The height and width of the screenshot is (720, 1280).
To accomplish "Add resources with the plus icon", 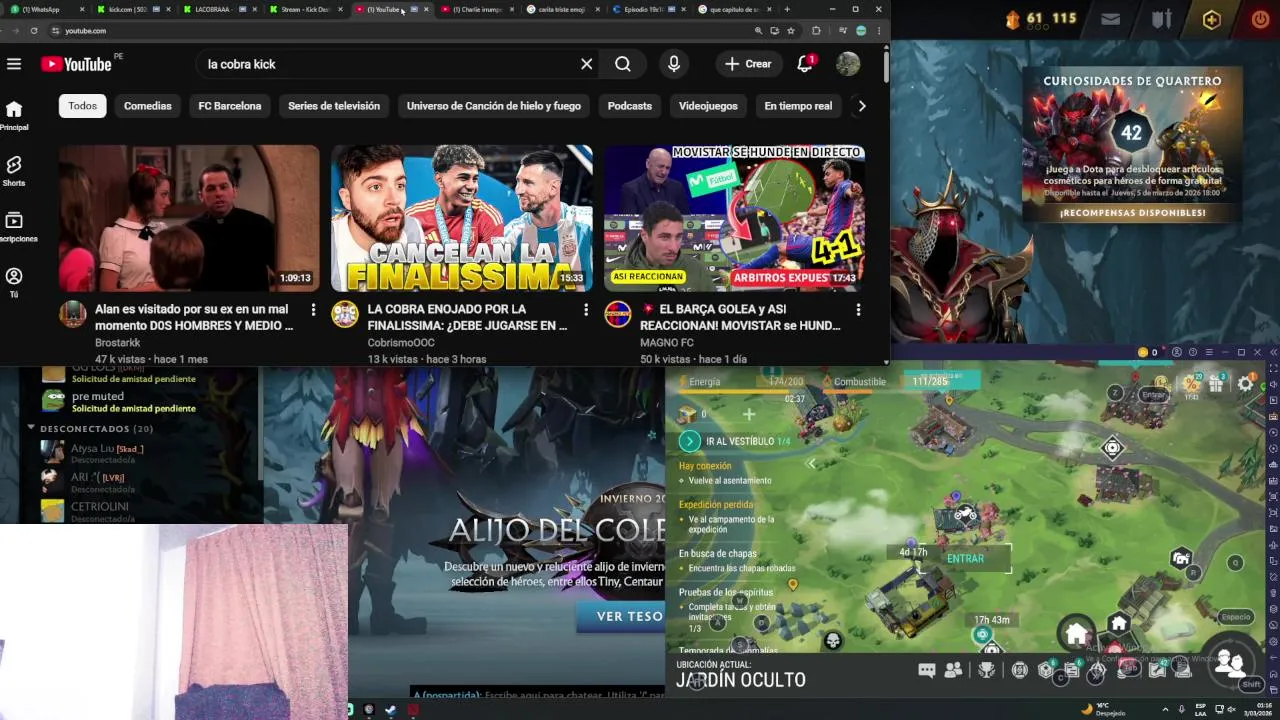I will click(x=748, y=414).
